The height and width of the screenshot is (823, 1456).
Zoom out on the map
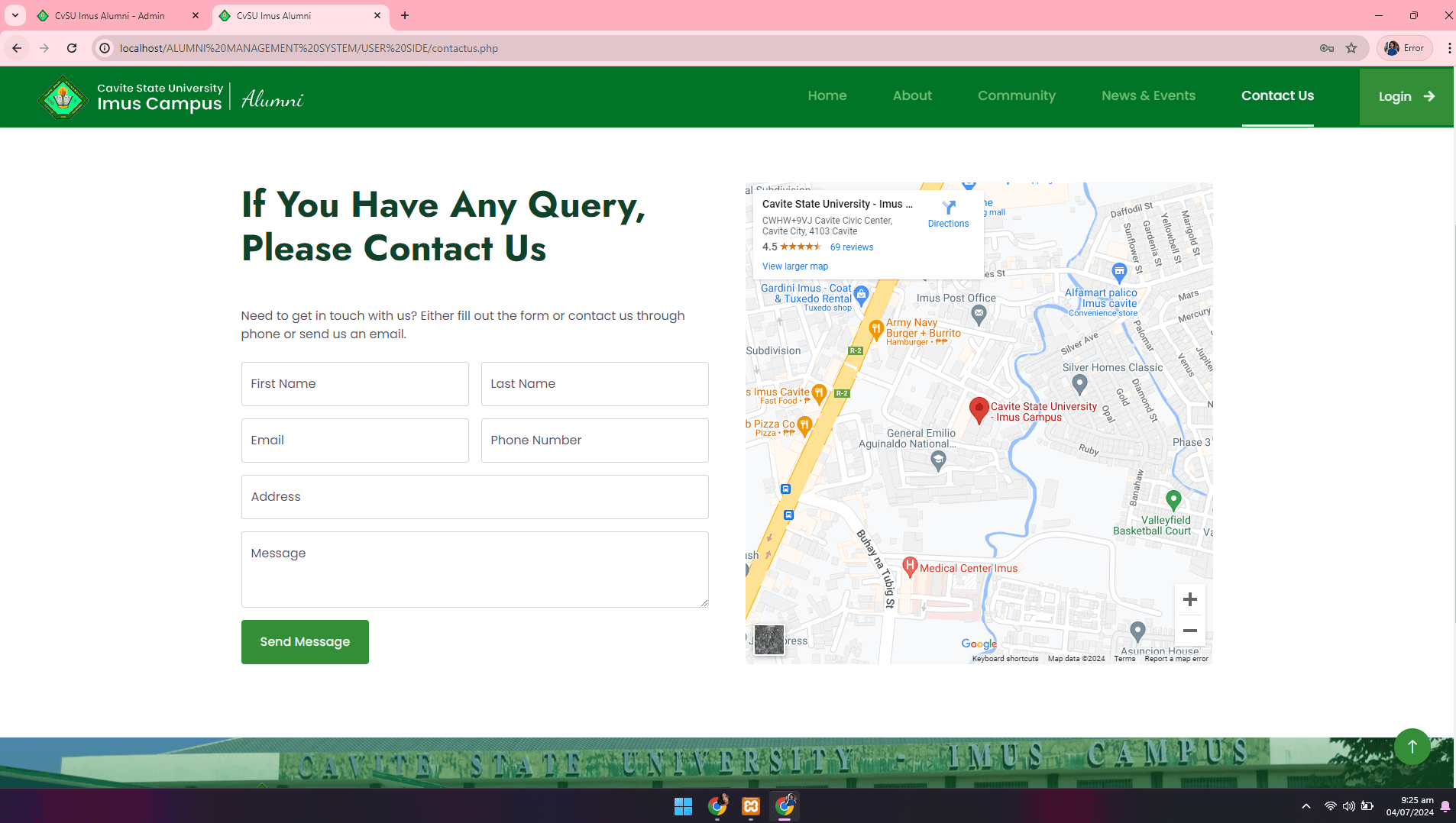1189,631
